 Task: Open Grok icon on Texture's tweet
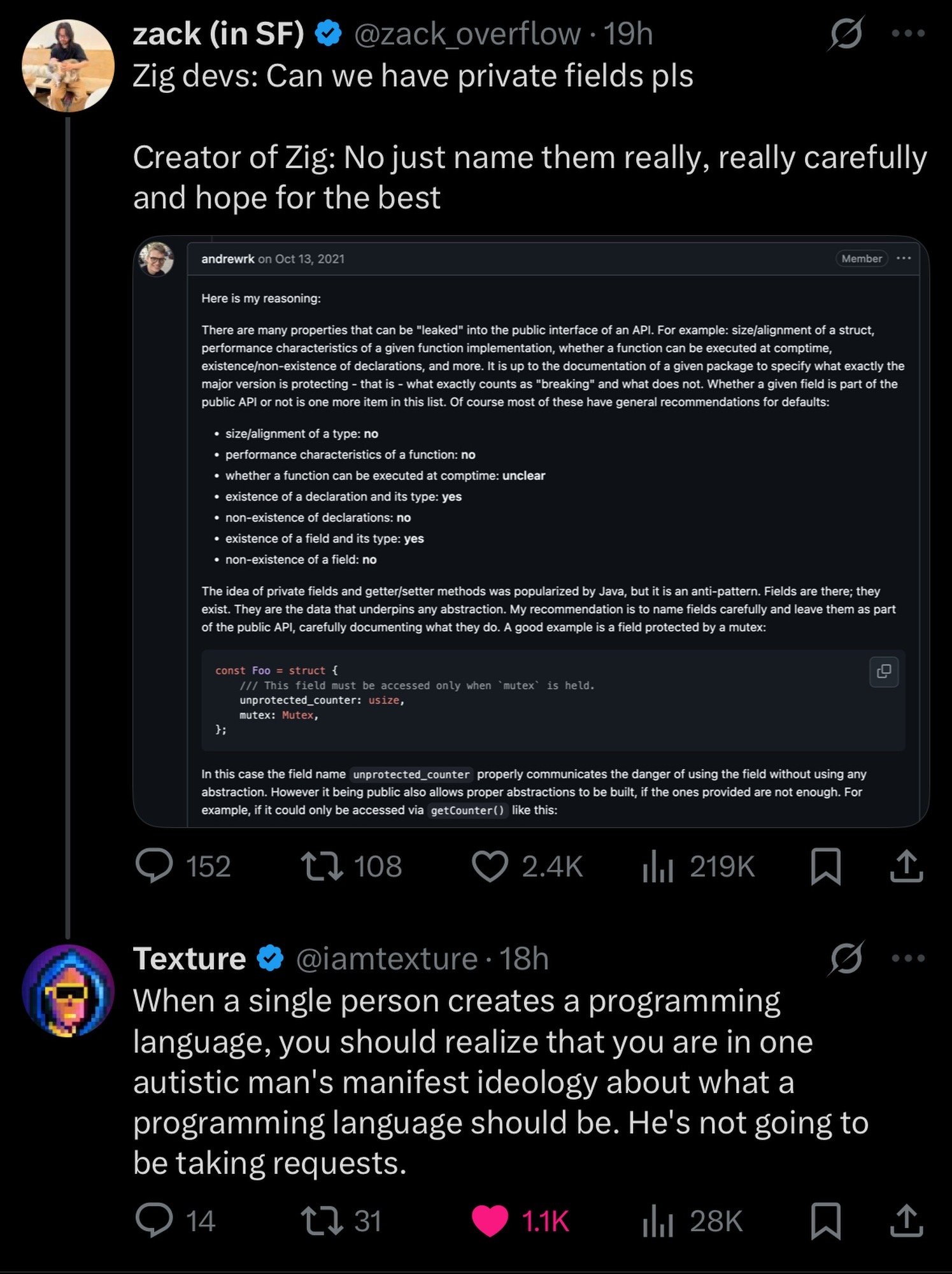[846, 958]
